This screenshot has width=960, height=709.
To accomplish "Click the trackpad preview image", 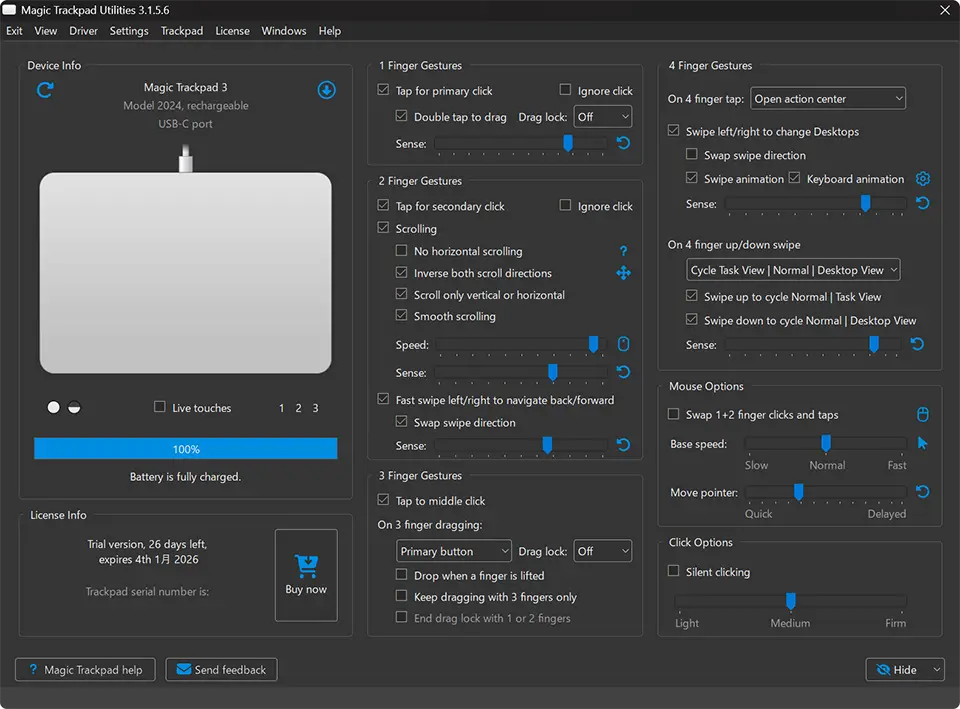I will click(x=185, y=272).
